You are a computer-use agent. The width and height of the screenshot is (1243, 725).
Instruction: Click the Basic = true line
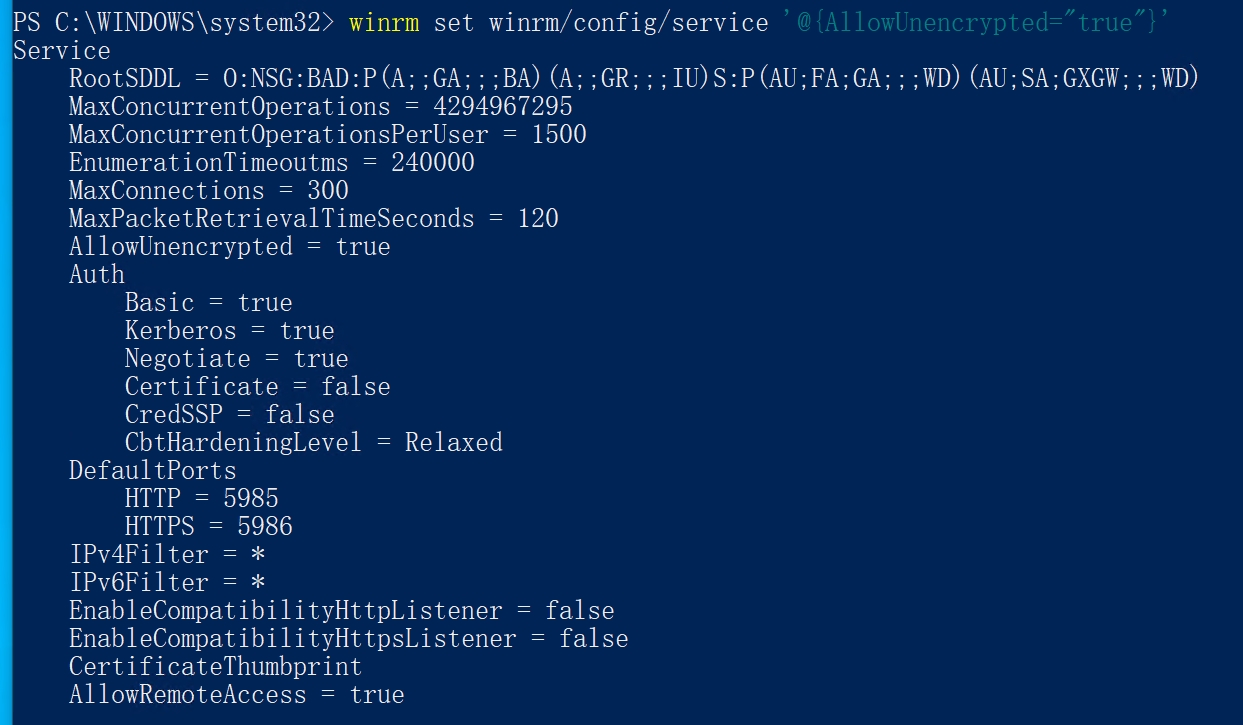click(x=208, y=302)
